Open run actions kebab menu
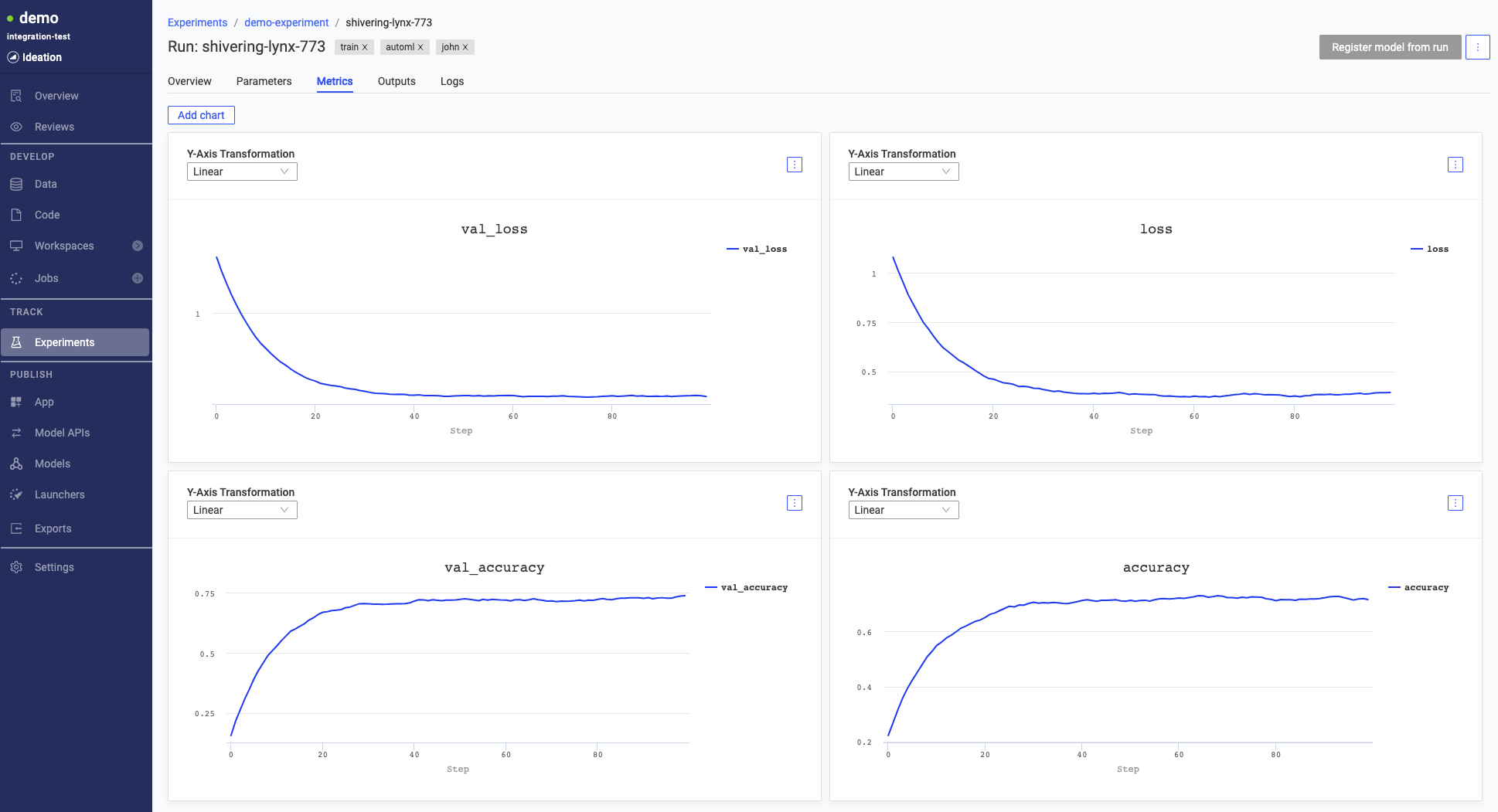This screenshot has width=1498, height=812. [1478, 47]
